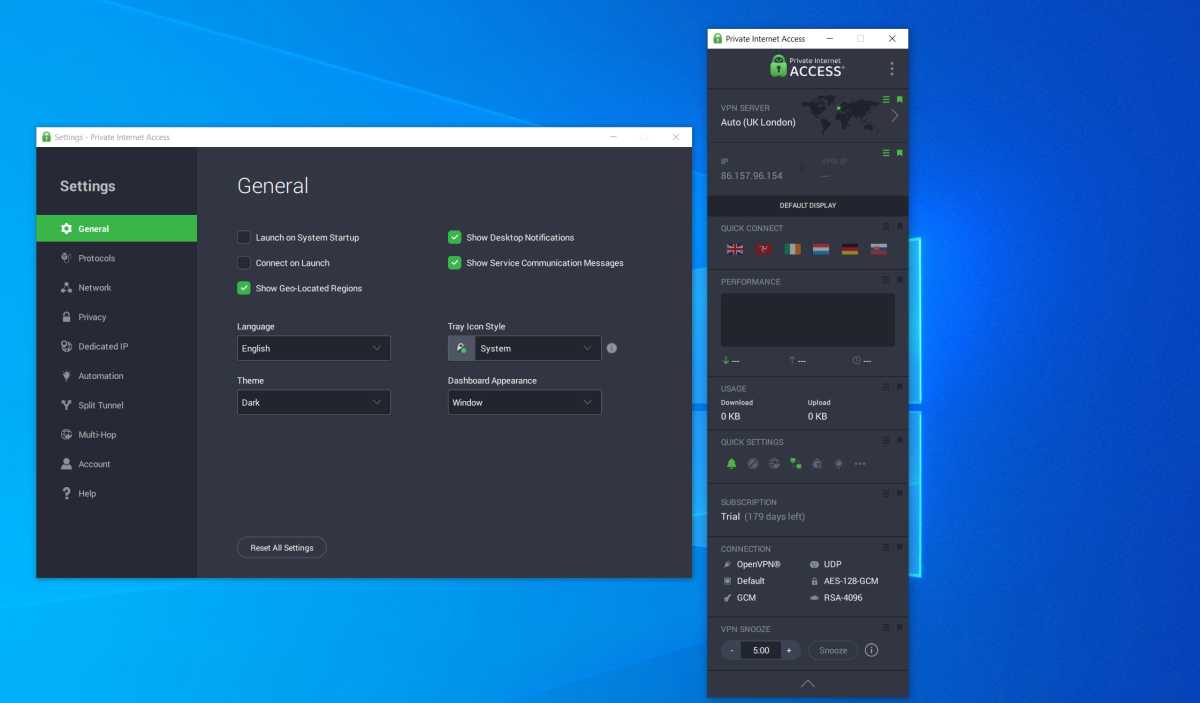Select the General settings tab

(x=117, y=228)
